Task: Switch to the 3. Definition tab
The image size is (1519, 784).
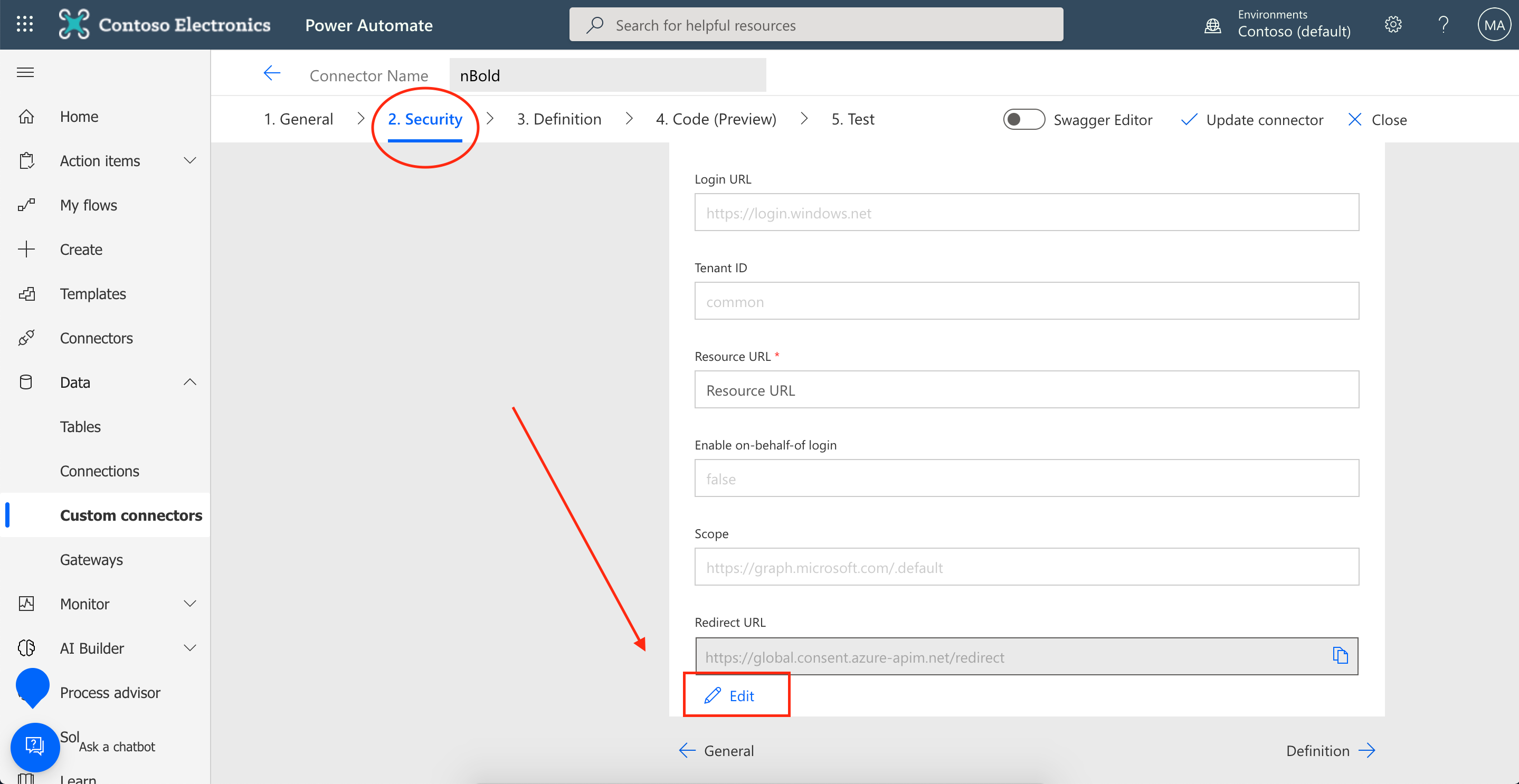Action: click(x=558, y=119)
